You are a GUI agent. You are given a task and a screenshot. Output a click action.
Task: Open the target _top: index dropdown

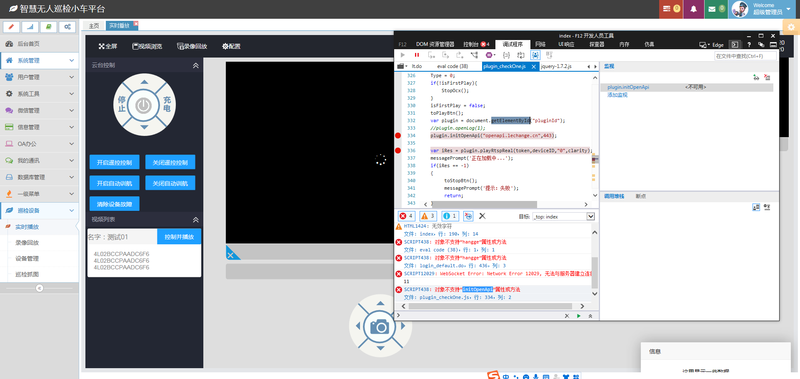coord(563,216)
